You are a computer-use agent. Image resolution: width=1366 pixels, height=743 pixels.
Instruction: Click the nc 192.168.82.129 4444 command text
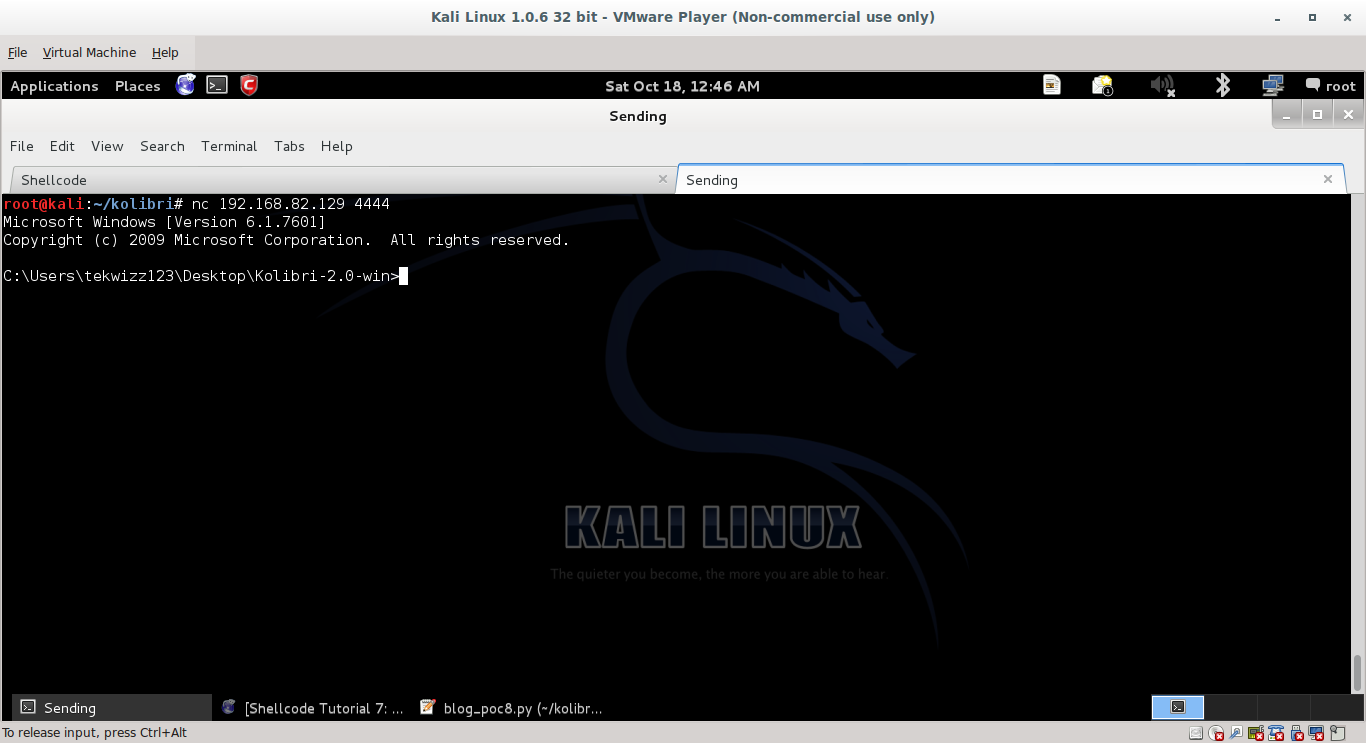tap(291, 204)
